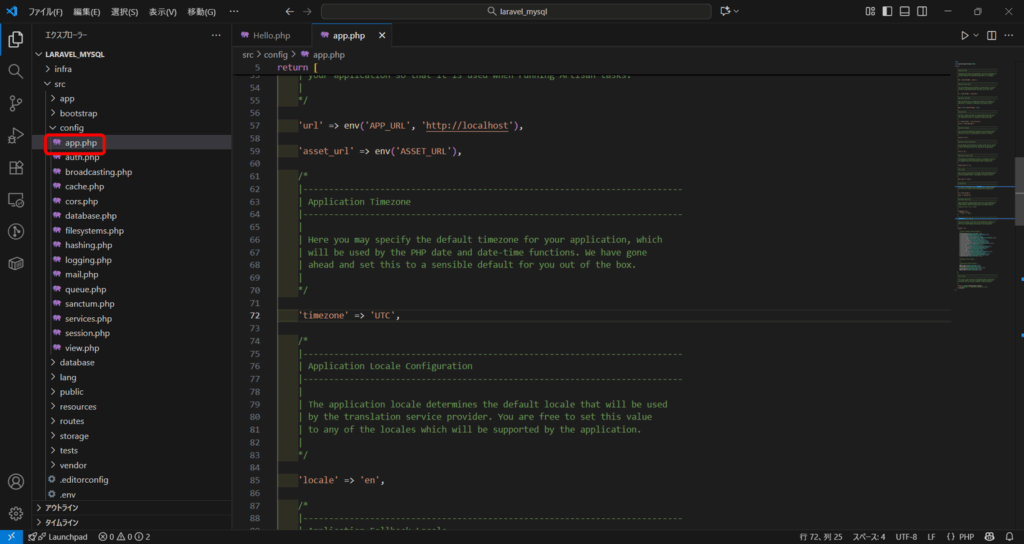Open database.php in the explorer
The width and height of the screenshot is (1024, 544).
[90, 216]
